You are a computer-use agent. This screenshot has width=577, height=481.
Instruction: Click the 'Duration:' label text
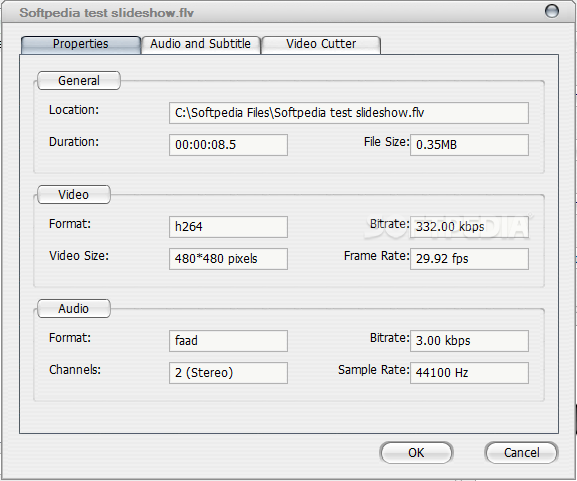74,142
